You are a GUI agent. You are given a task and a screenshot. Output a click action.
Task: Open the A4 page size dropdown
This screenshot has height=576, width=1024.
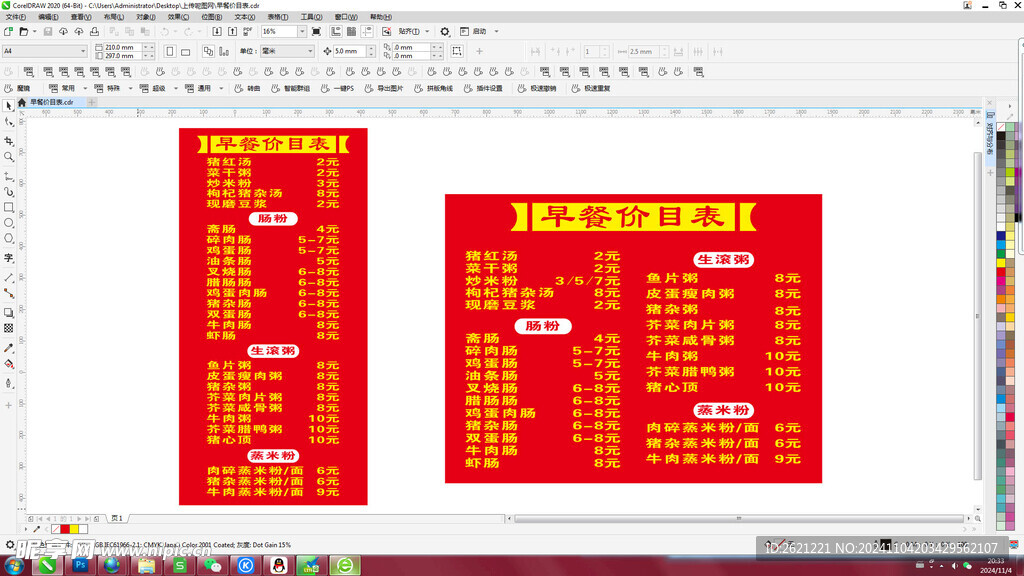point(83,51)
